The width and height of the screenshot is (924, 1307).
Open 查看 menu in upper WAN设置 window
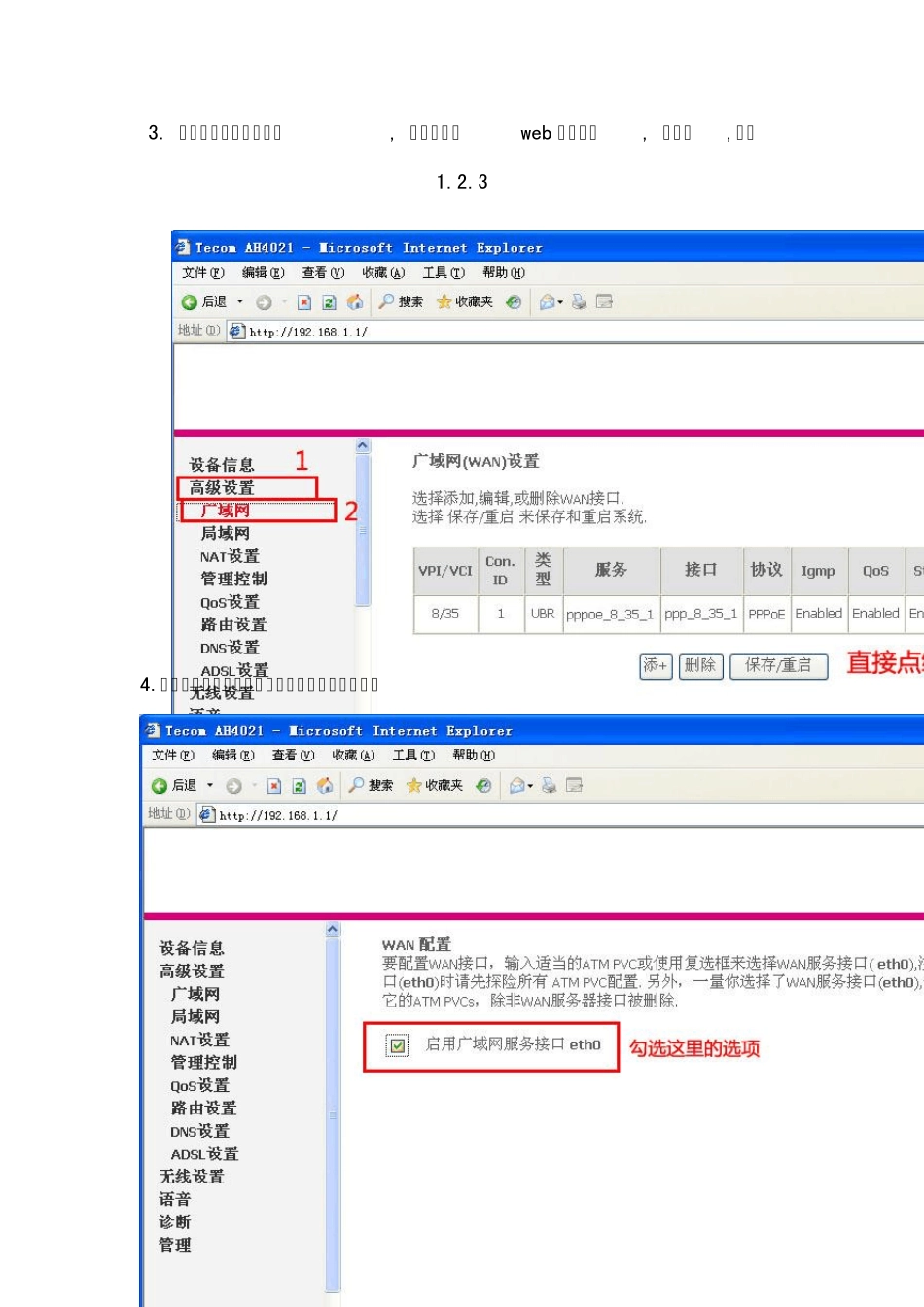(323, 273)
